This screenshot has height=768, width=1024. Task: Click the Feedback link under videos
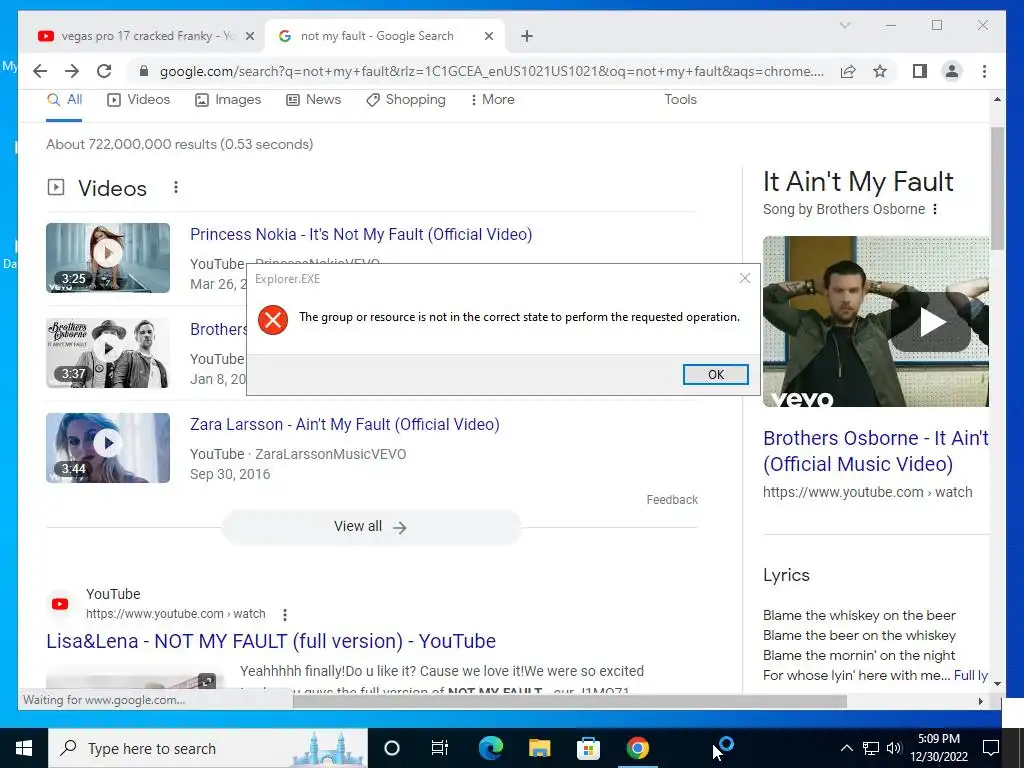(672, 500)
